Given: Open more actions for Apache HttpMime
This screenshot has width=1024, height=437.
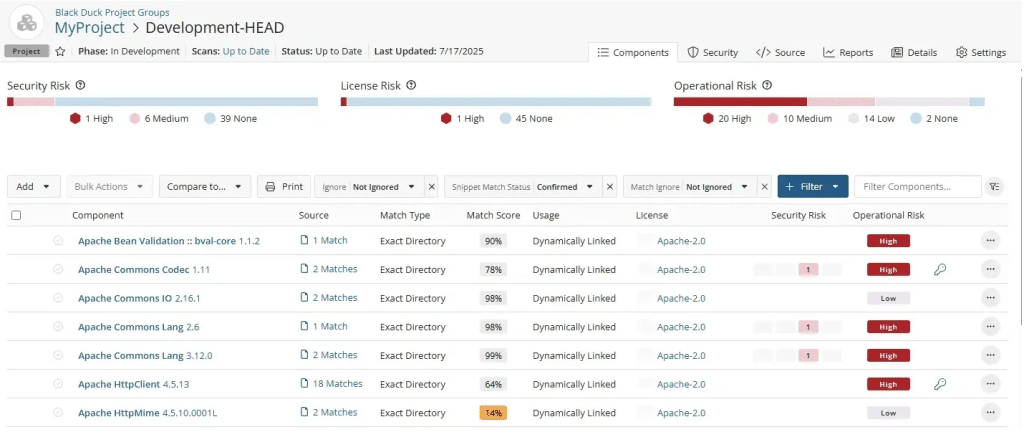Looking at the screenshot, I should point(990,413).
